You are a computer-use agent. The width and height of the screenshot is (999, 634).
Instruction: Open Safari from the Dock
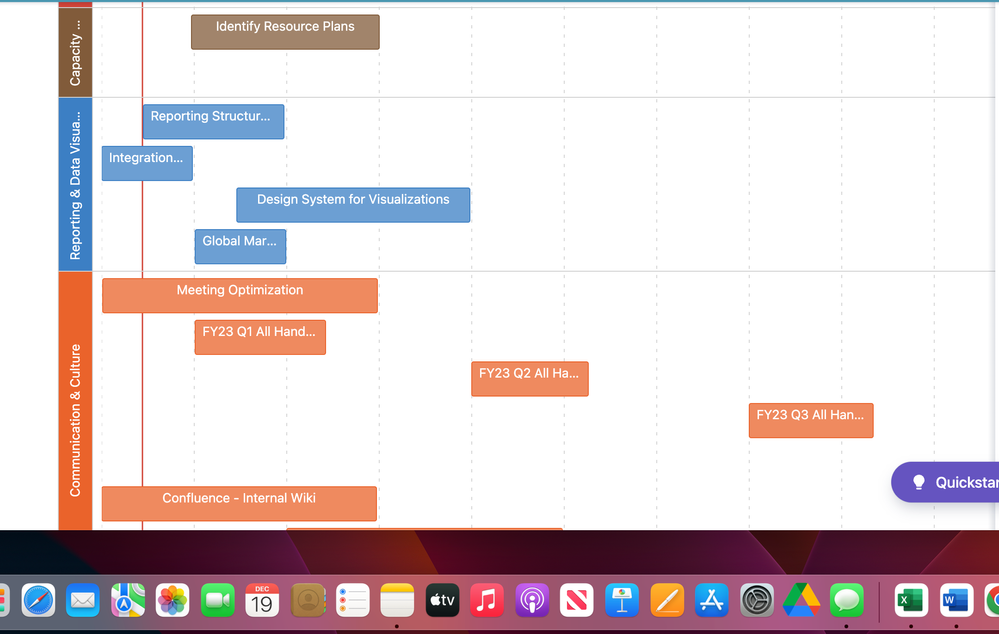[x=37, y=600]
